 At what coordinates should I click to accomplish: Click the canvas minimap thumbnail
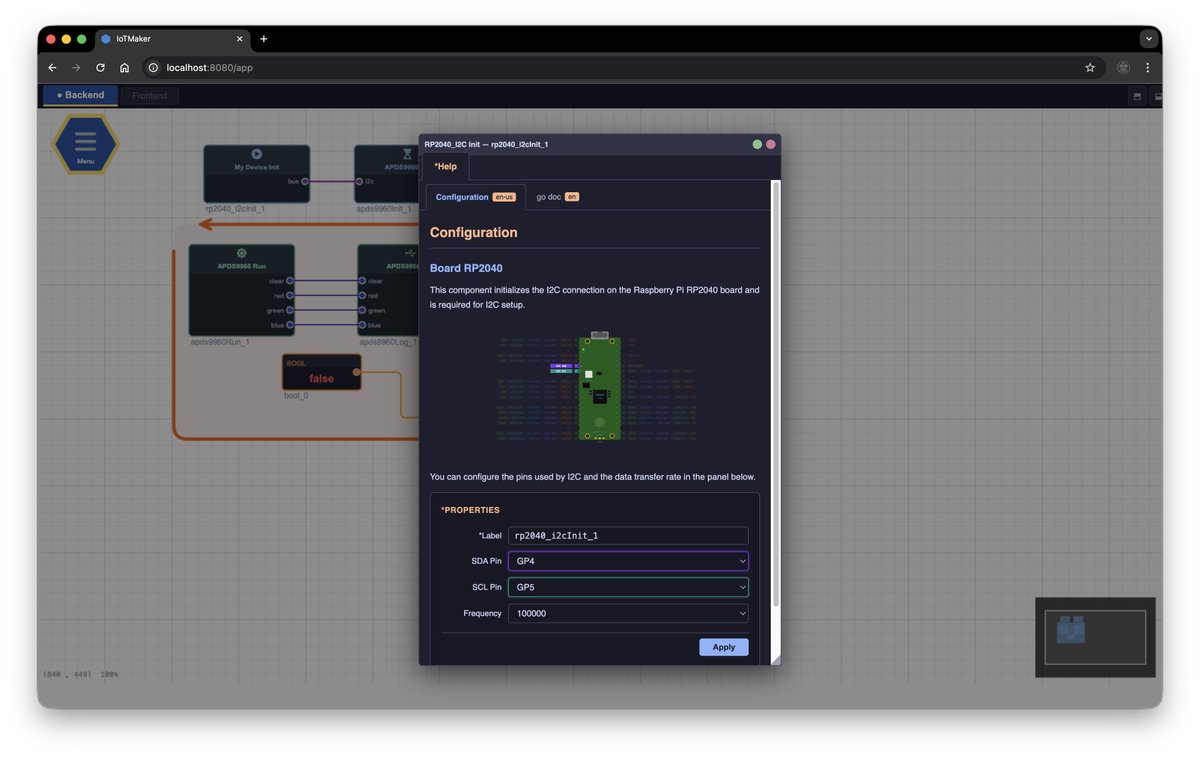pyautogui.click(x=1095, y=637)
